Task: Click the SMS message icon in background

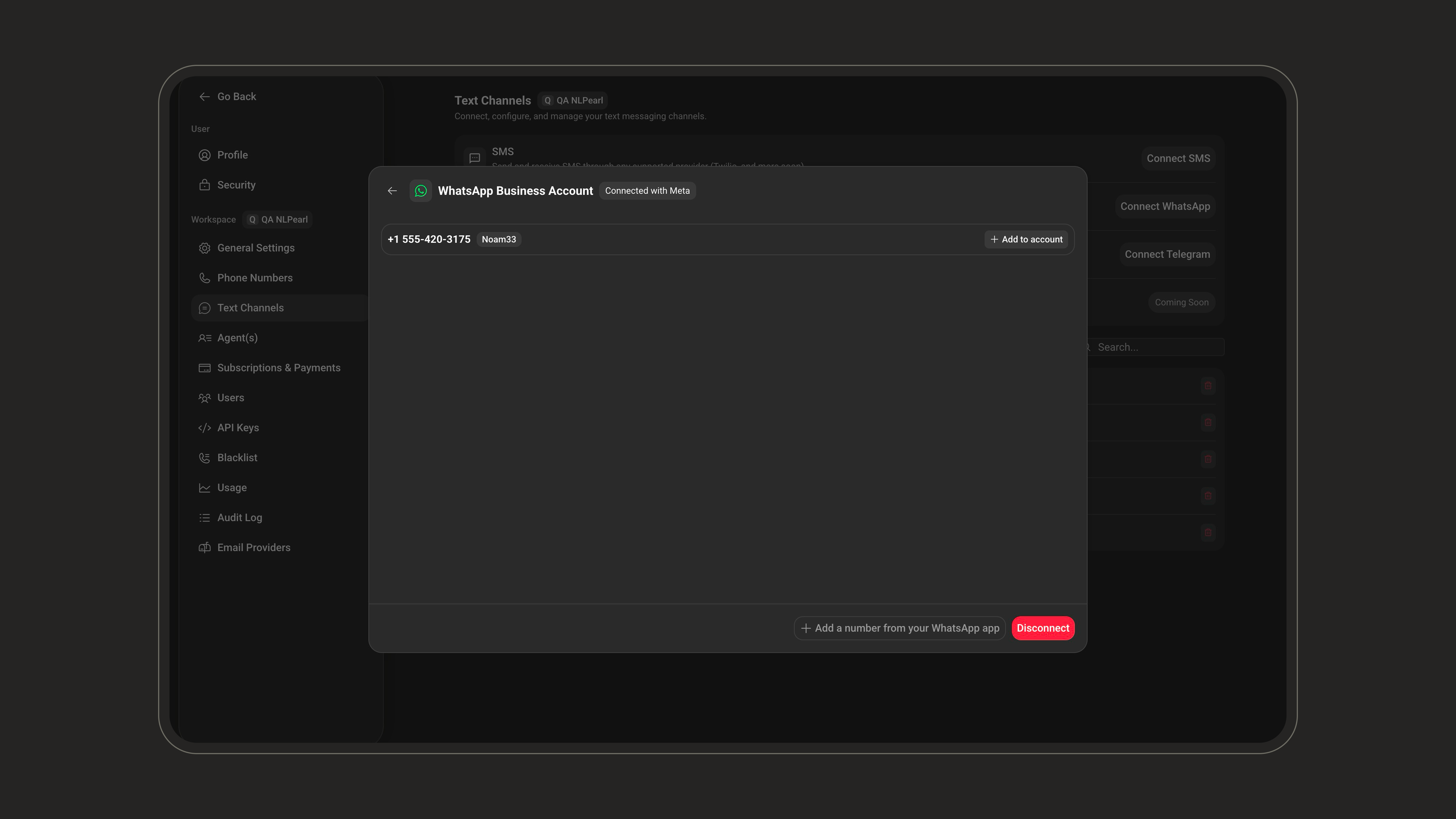Action: click(x=475, y=158)
